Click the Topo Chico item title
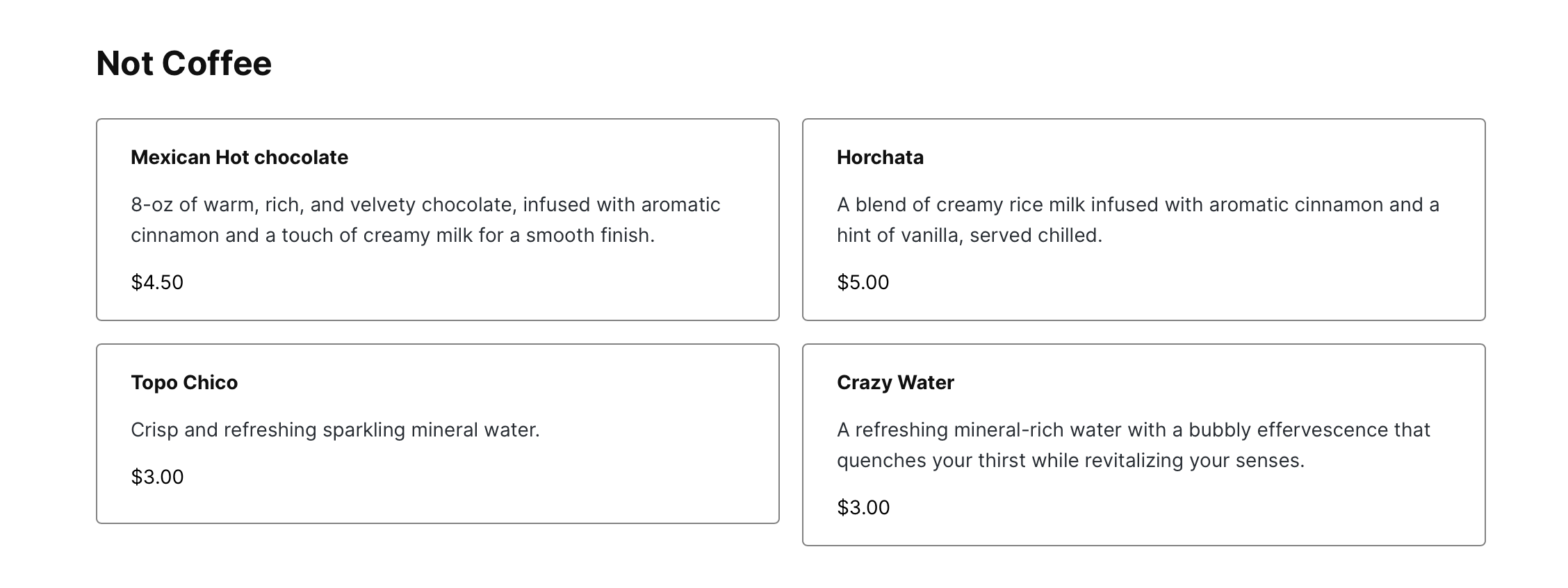 coord(184,382)
